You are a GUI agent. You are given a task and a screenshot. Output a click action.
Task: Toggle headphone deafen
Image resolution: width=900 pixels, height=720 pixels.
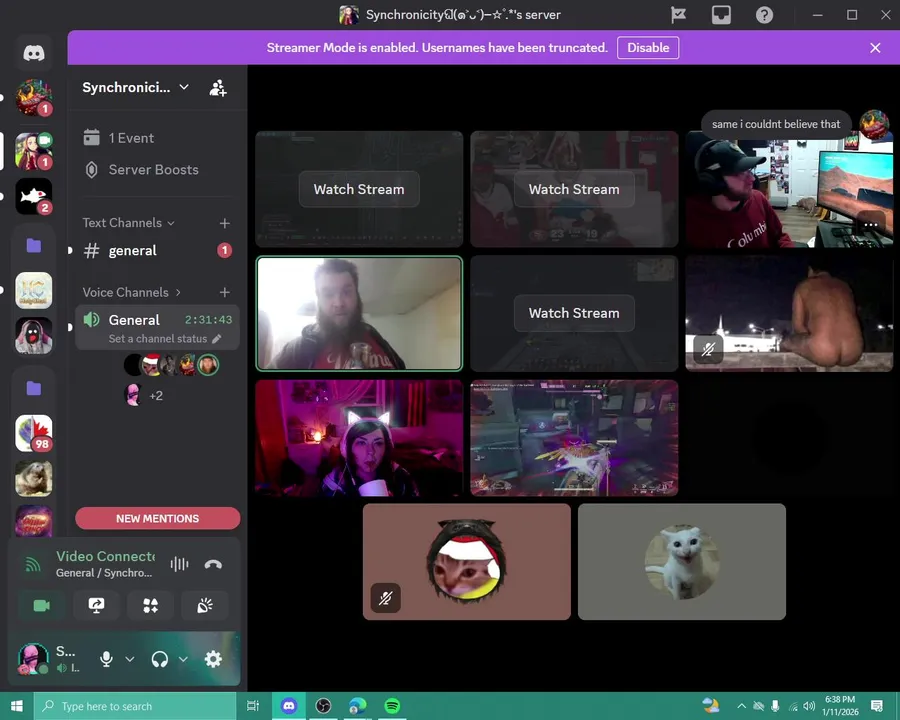pos(160,659)
